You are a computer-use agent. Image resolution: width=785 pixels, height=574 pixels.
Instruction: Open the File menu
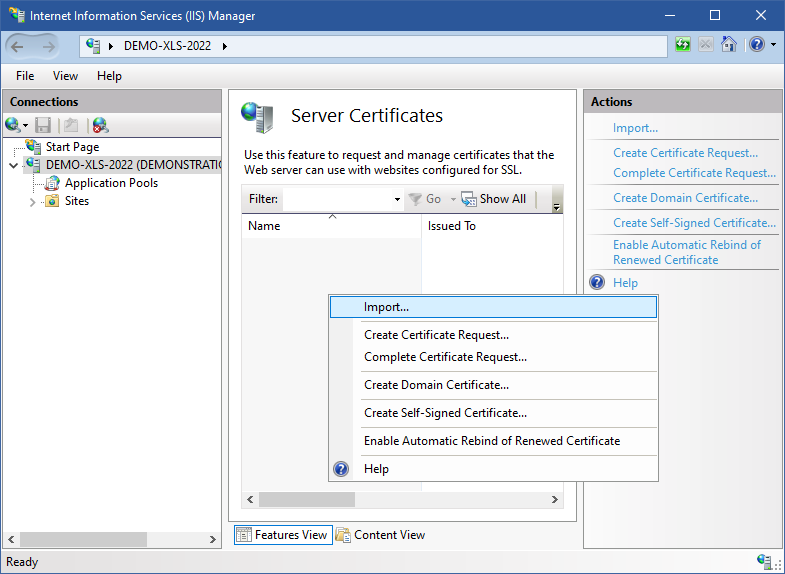click(25, 76)
